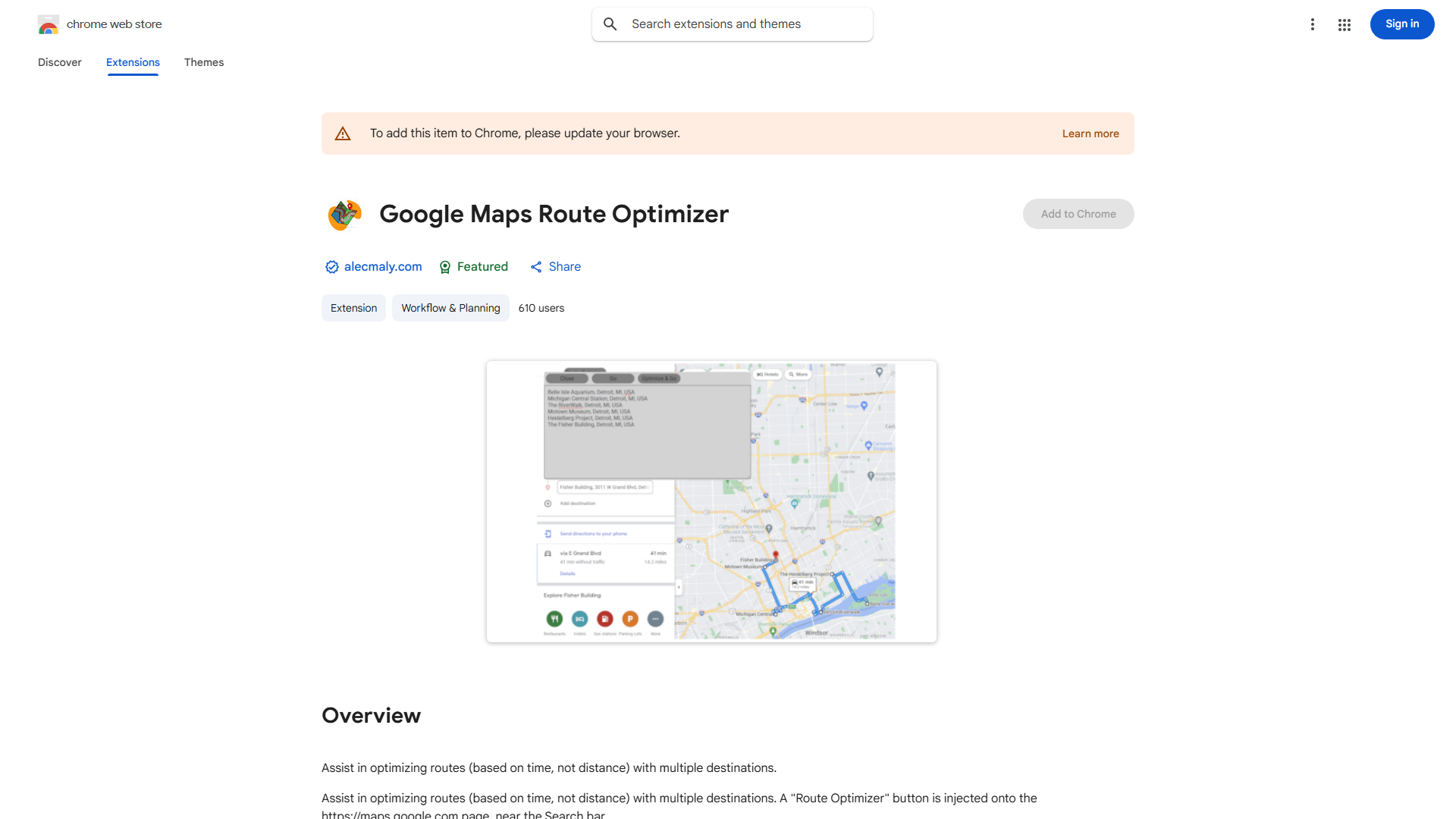The image size is (1456, 819).
Task: Click the Sign in button
Action: coord(1401,24)
